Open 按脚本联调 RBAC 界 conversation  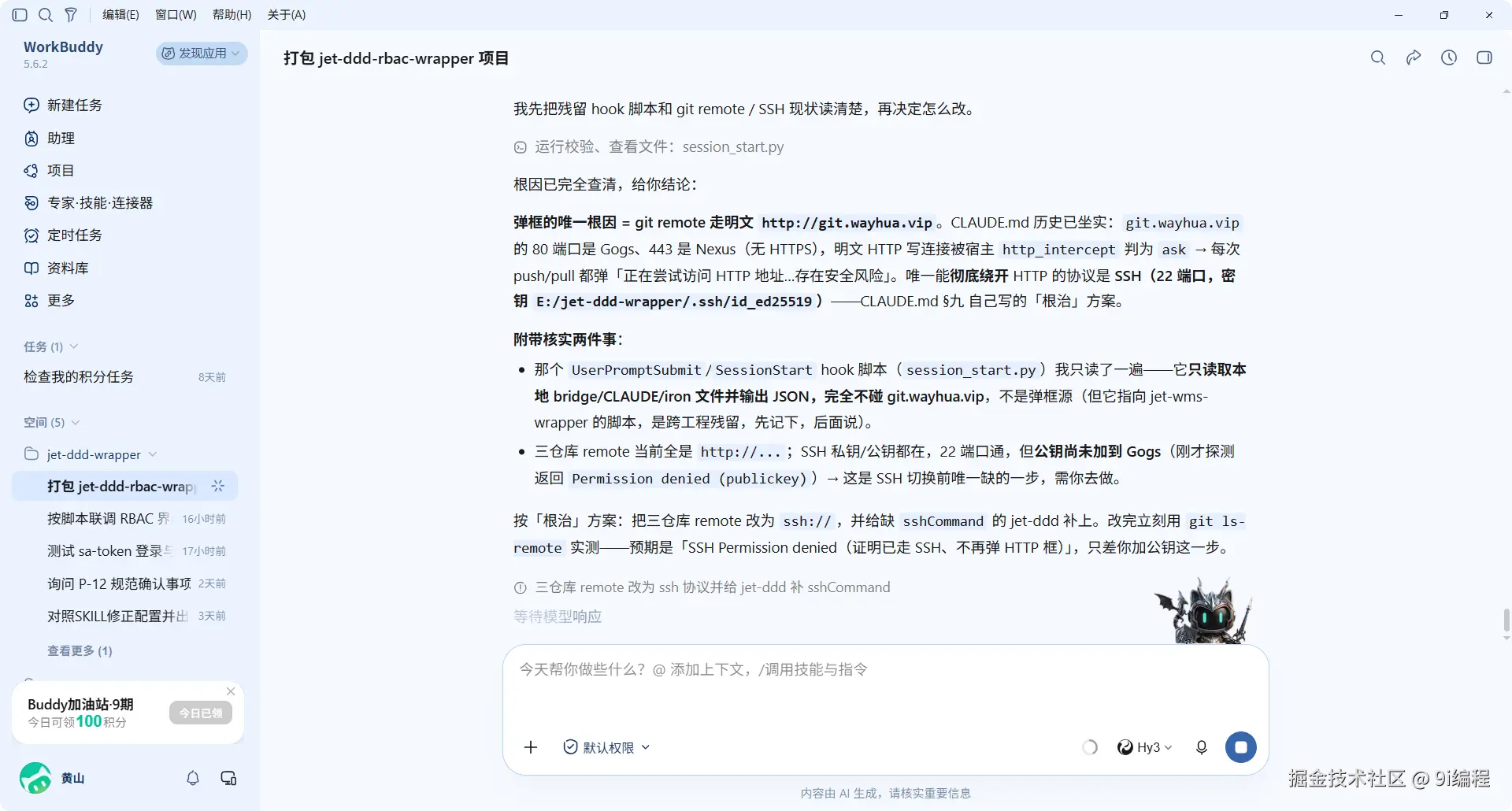pyautogui.click(x=124, y=518)
